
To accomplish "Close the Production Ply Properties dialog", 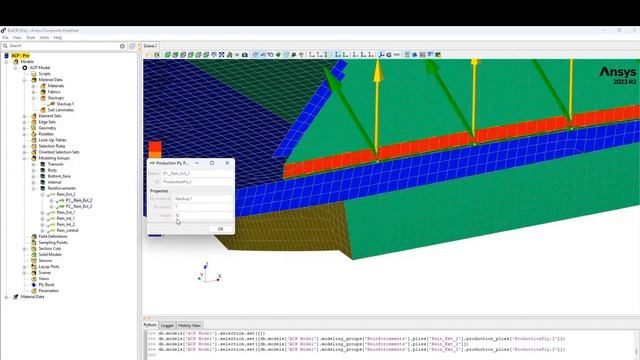I will click(227, 163).
